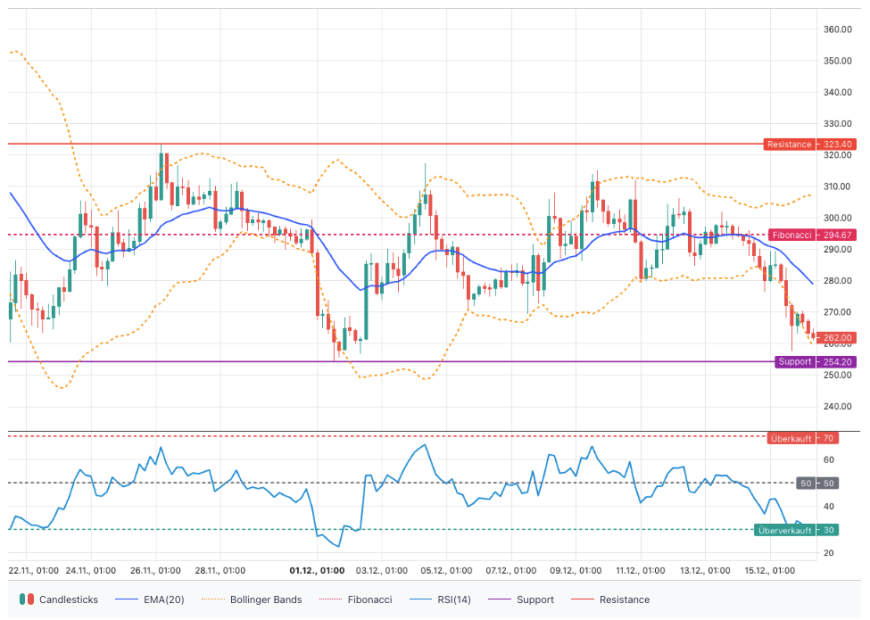Click the 360.00 price axis label
The image size is (870, 620).
838,30
